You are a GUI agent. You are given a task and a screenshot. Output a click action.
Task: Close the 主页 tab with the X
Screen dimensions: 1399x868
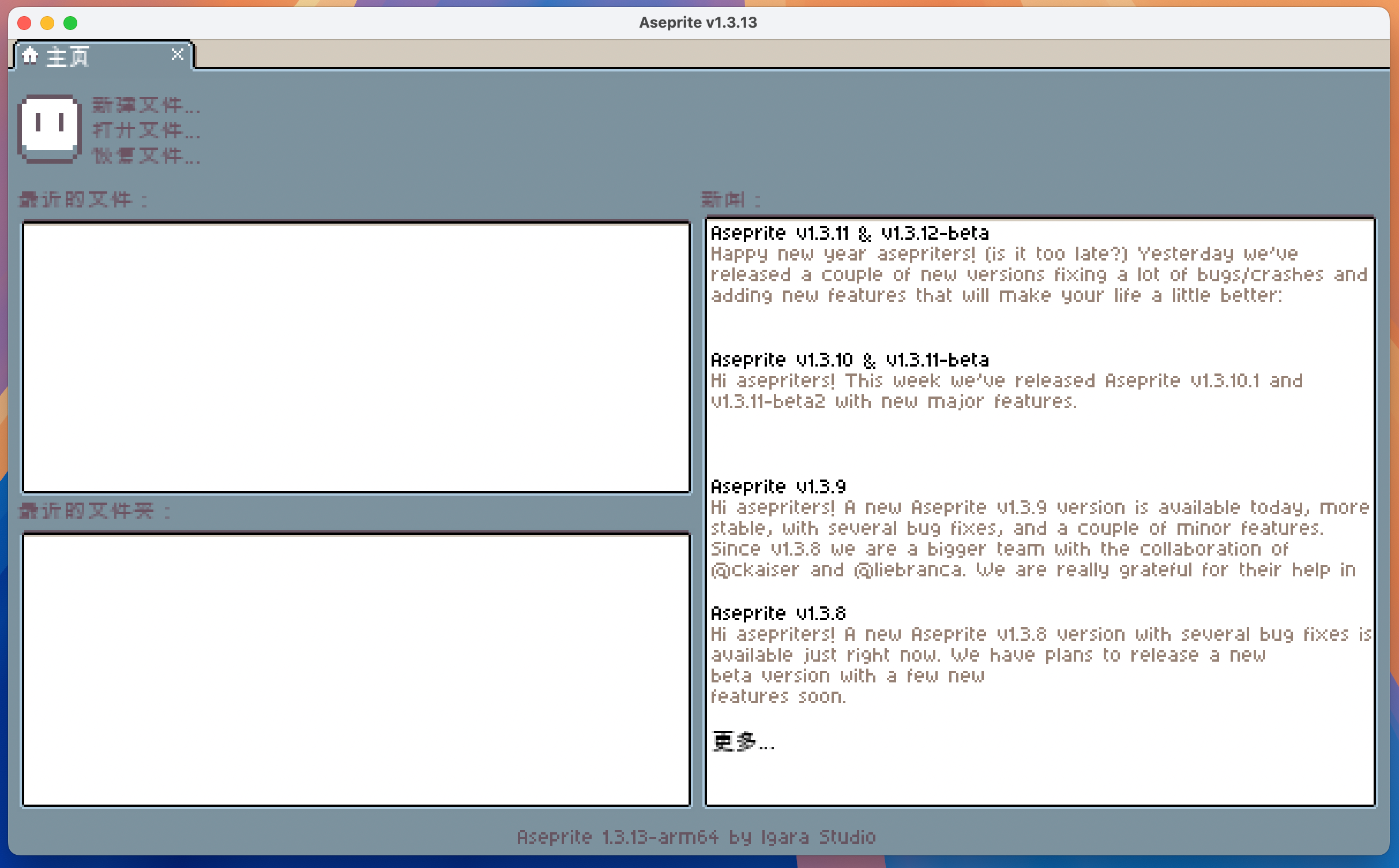pyautogui.click(x=178, y=55)
